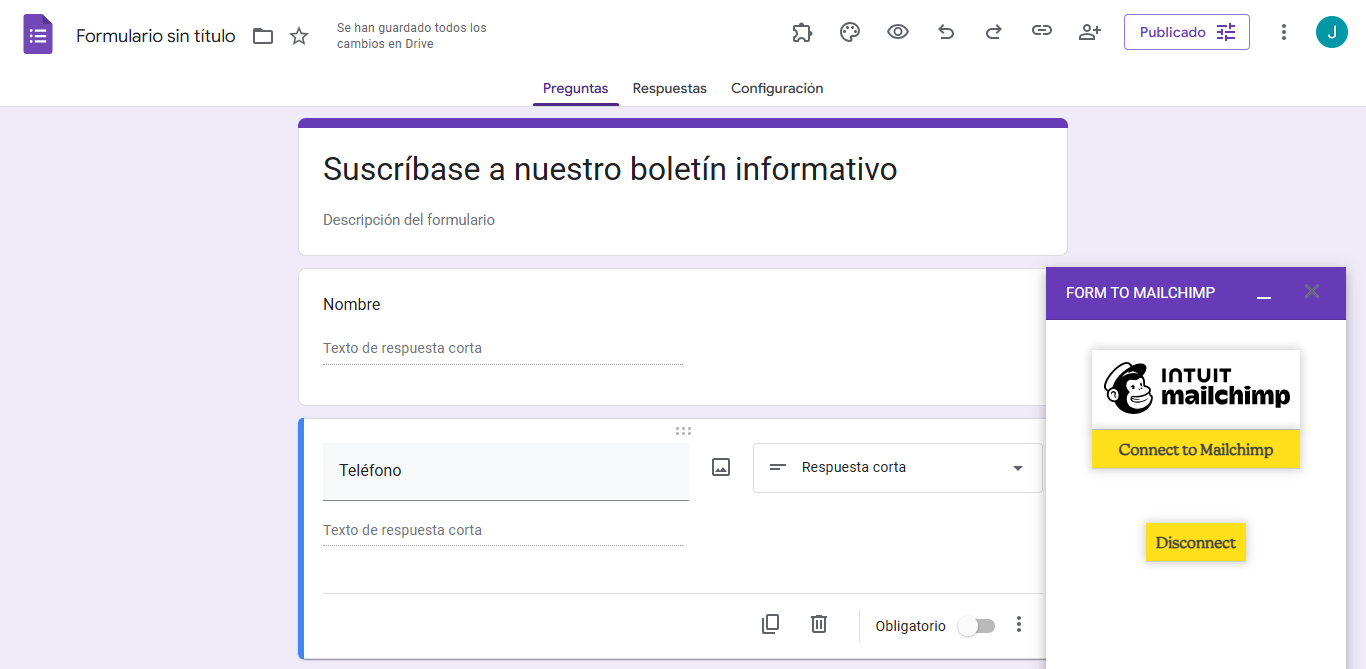Add image to Teléfono question
Image resolution: width=1366 pixels, height=669 pixels.
tap(721, 467)
